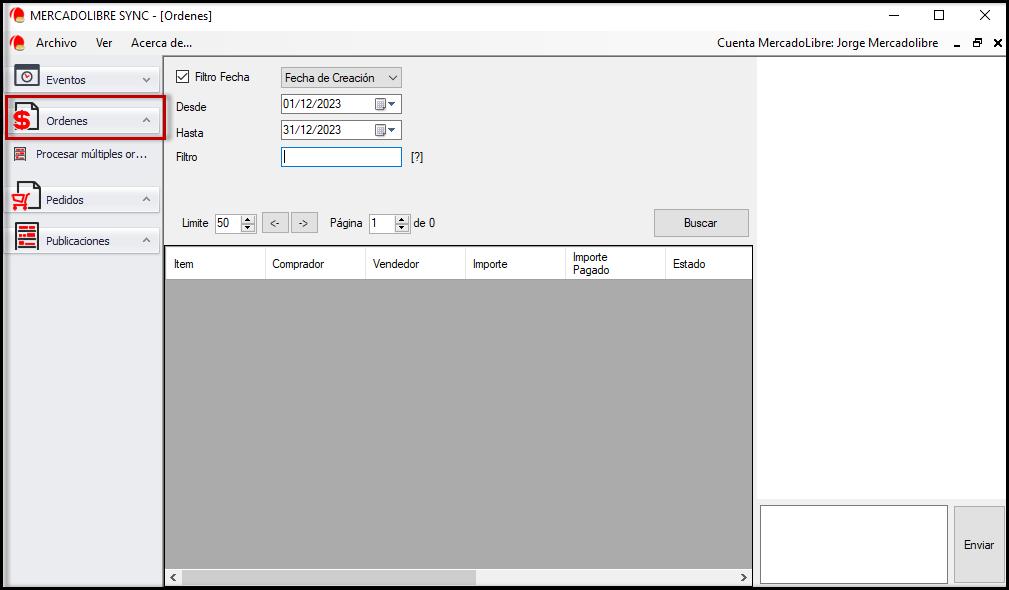Image resolution: width=1009 pixels, height=590 pixels.
Task: Open the Desde calendar picker icon
Action: 385,104
